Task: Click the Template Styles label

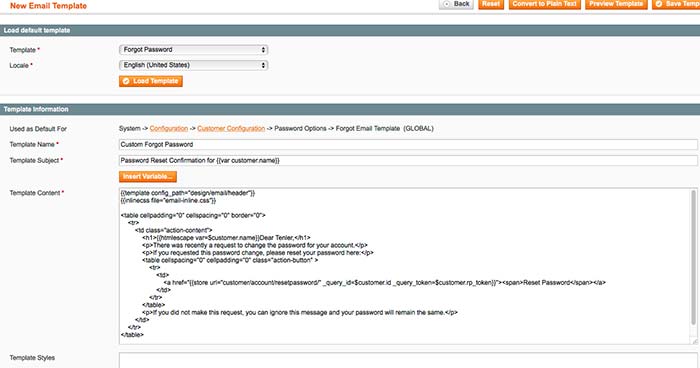Action: 32,358
